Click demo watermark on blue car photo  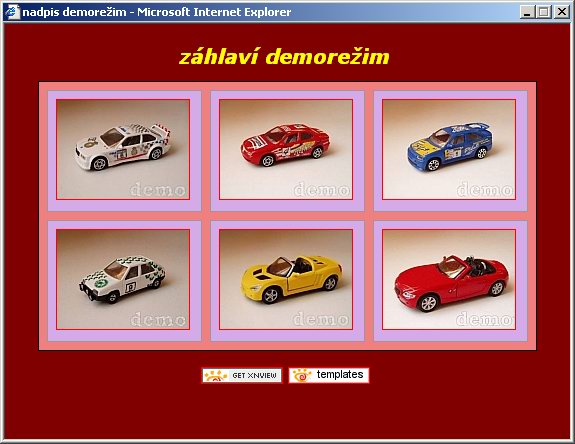pyautogui.click(x=485, y=190)
